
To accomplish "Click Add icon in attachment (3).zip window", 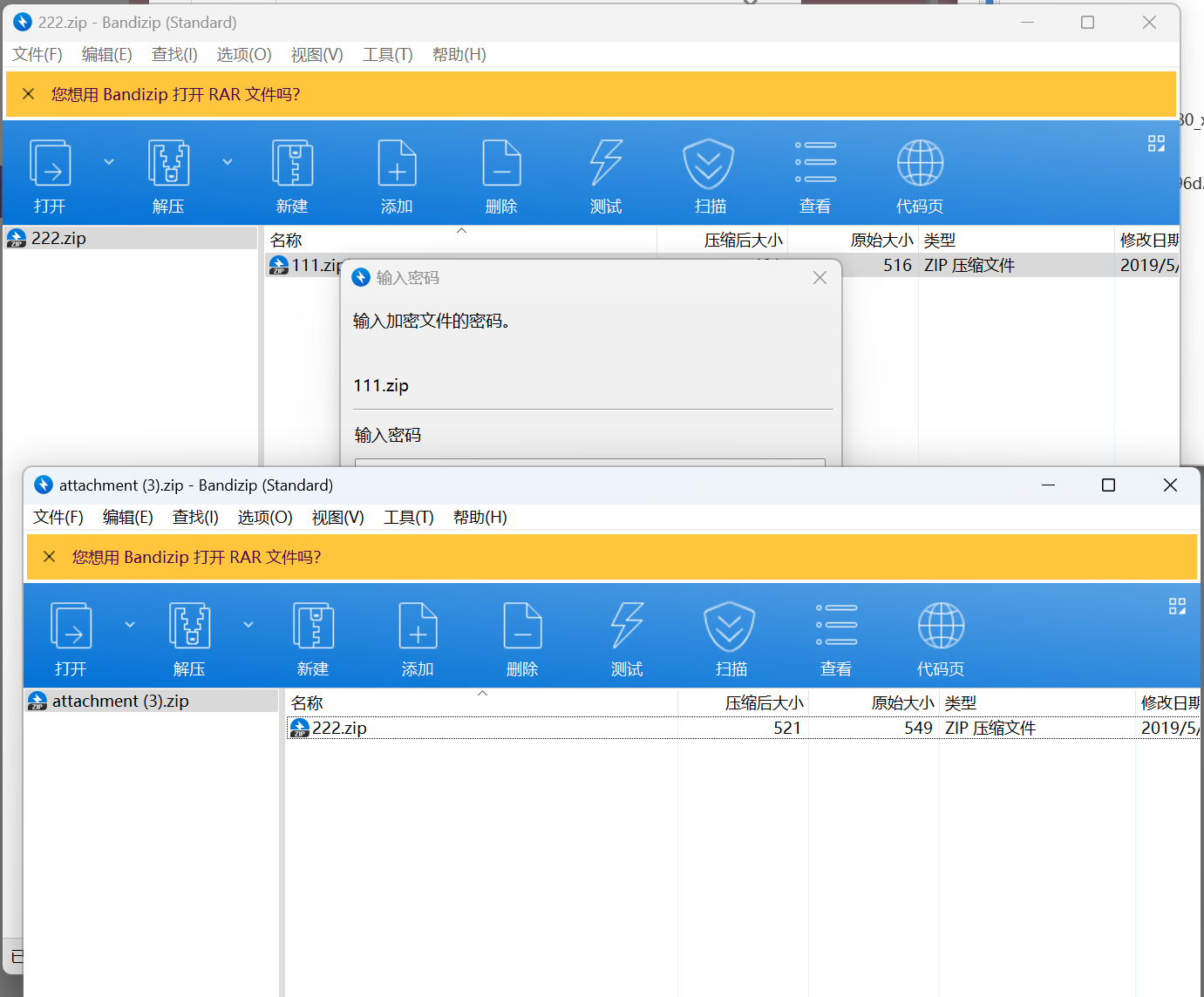I will pos(418,626).
